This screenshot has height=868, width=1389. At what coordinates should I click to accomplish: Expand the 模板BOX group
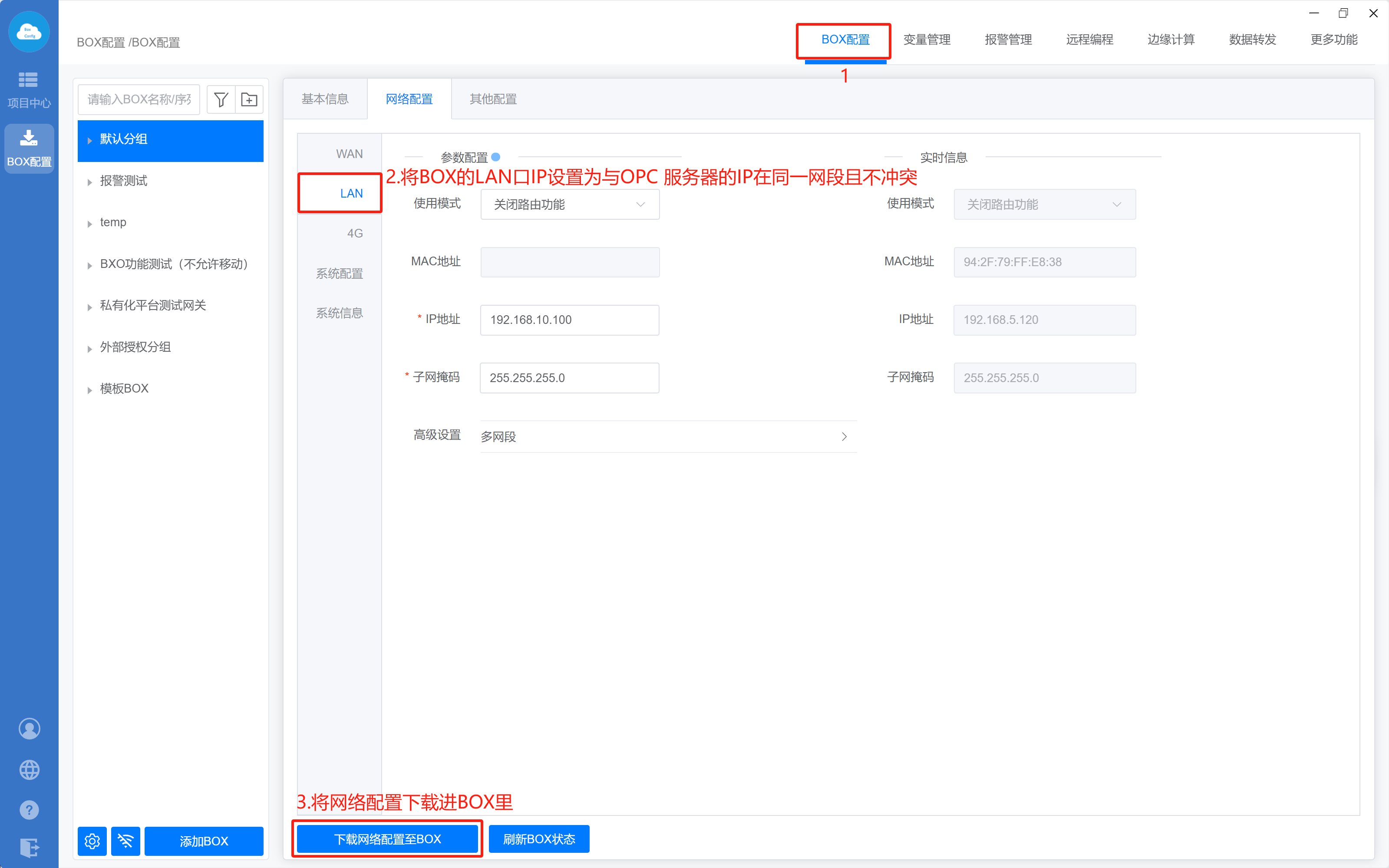[89, 390]
